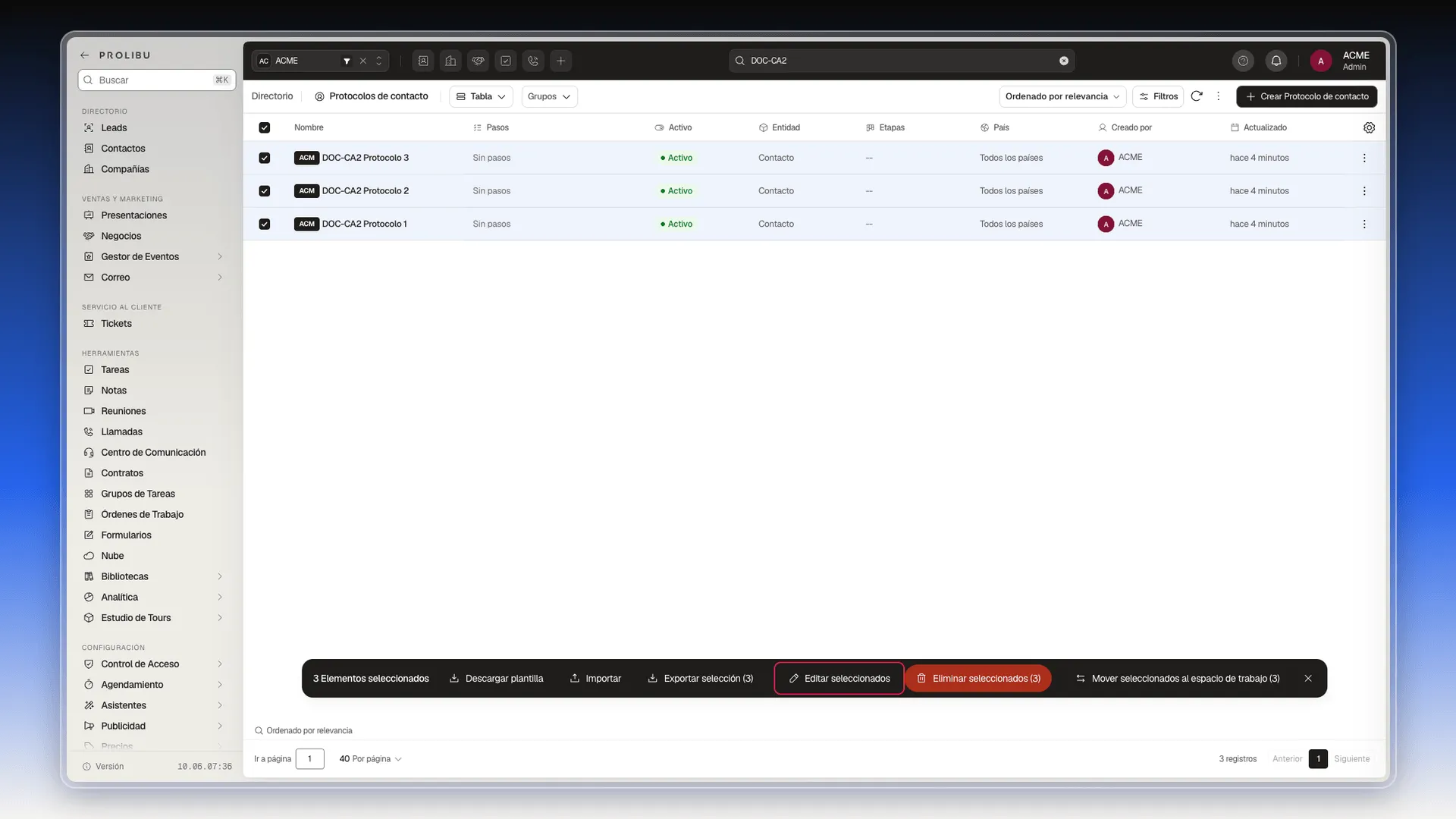1456x819 pixels.
Task: Clear the DOC-CA2 search query
Action: (1064, 61)
